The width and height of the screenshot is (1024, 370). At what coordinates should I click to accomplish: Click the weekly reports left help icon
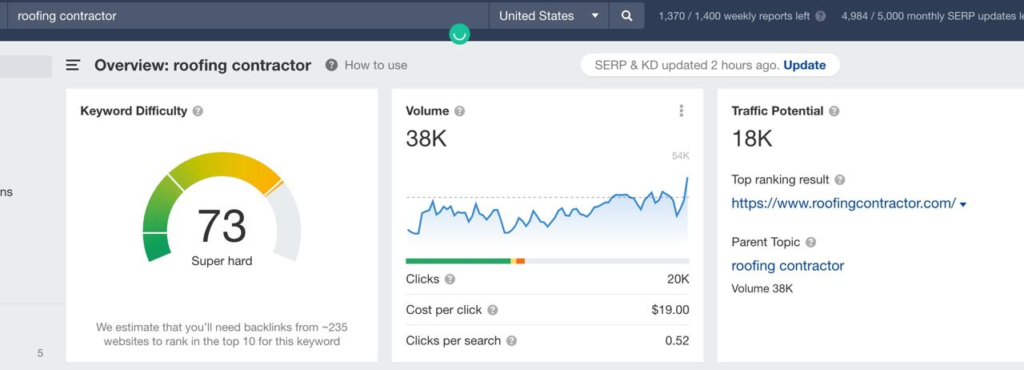point(821,16)
